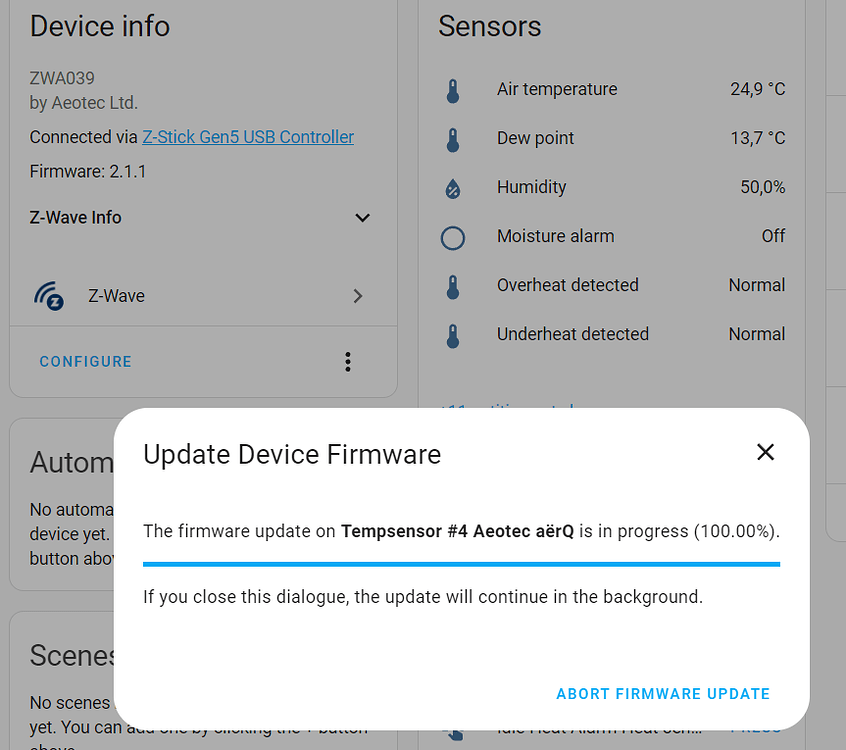The height and width of the screenshot is (750, 846).
Task: Click the Moisture alarm circle icon
Action: 453,237
